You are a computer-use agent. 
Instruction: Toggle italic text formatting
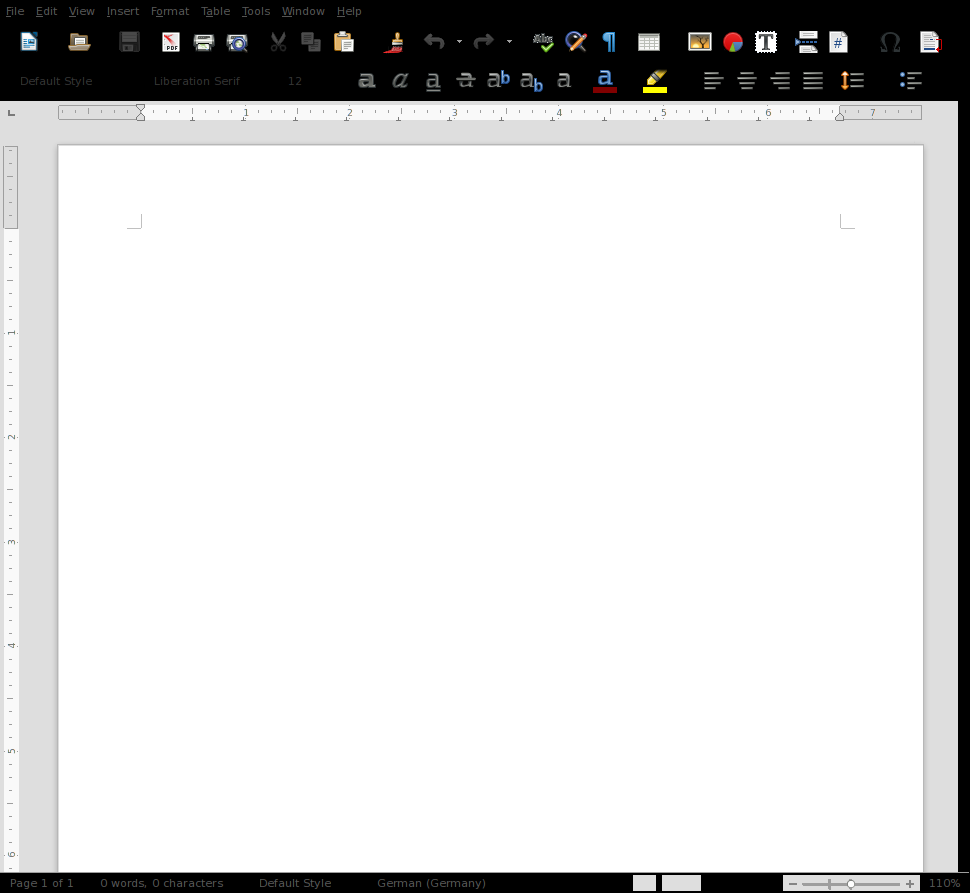(x=400, y=81)
